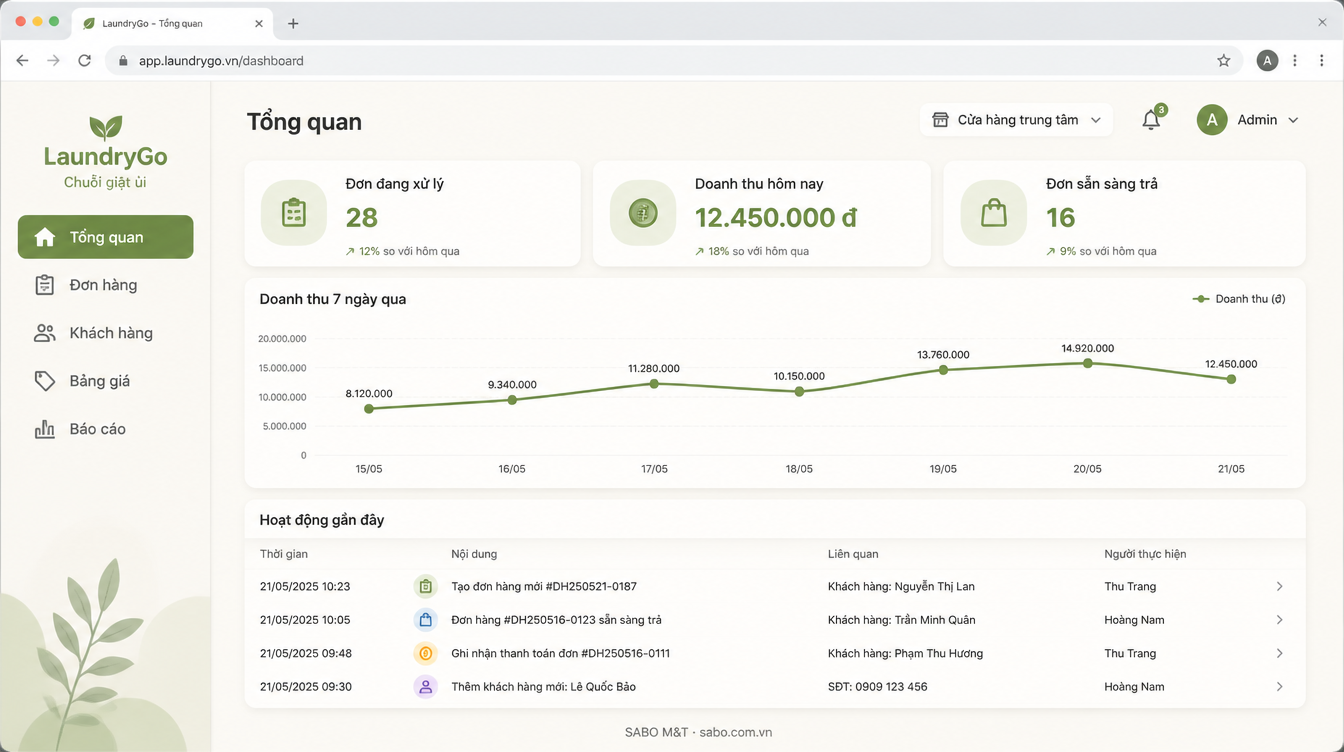Open the Tổng quan sidebar item
The height and width of the screenshot is (752, 1344).
[x=105, y=237]
